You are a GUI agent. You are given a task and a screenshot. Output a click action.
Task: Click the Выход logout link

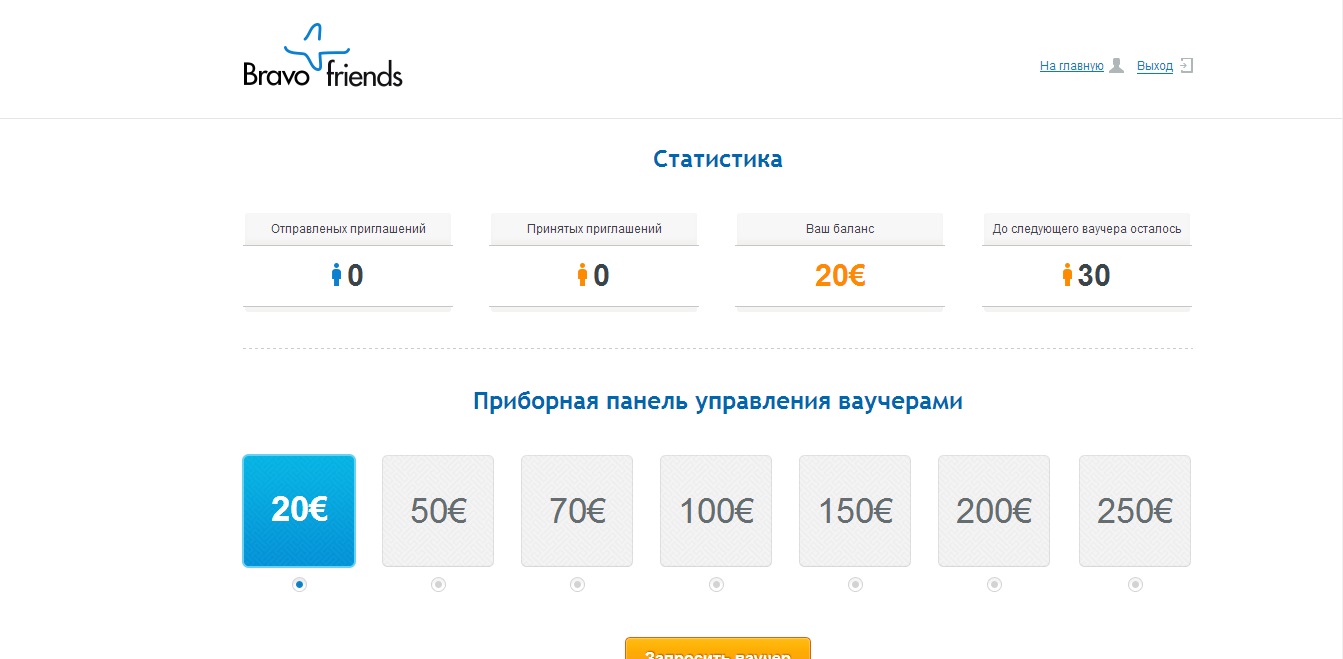pyautogui.click(x=1155, y=66)
